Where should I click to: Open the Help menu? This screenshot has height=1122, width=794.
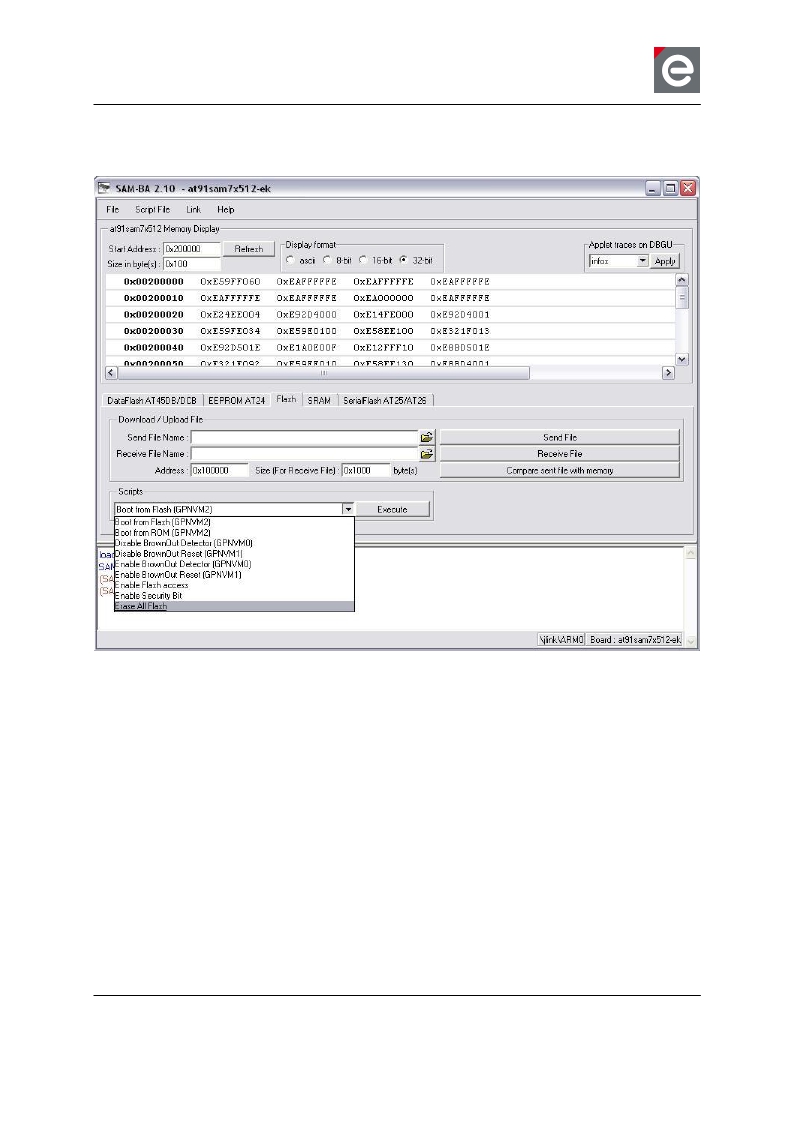225,210
